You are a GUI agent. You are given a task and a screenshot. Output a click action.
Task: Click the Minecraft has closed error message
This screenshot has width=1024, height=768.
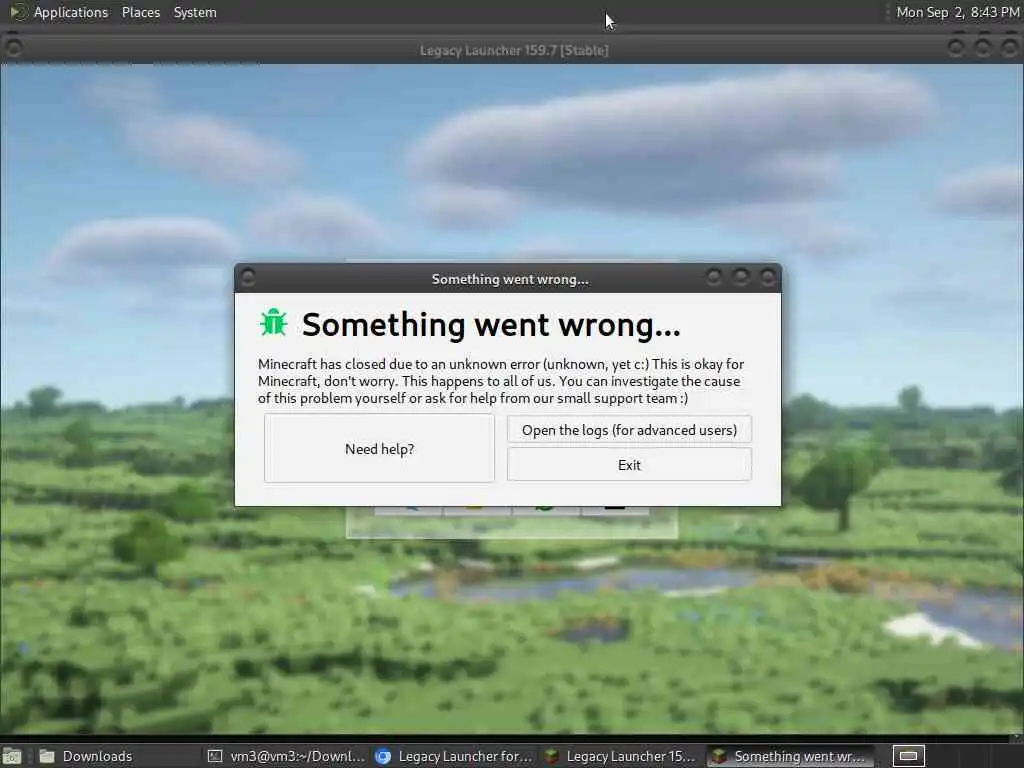coord(501,381)
